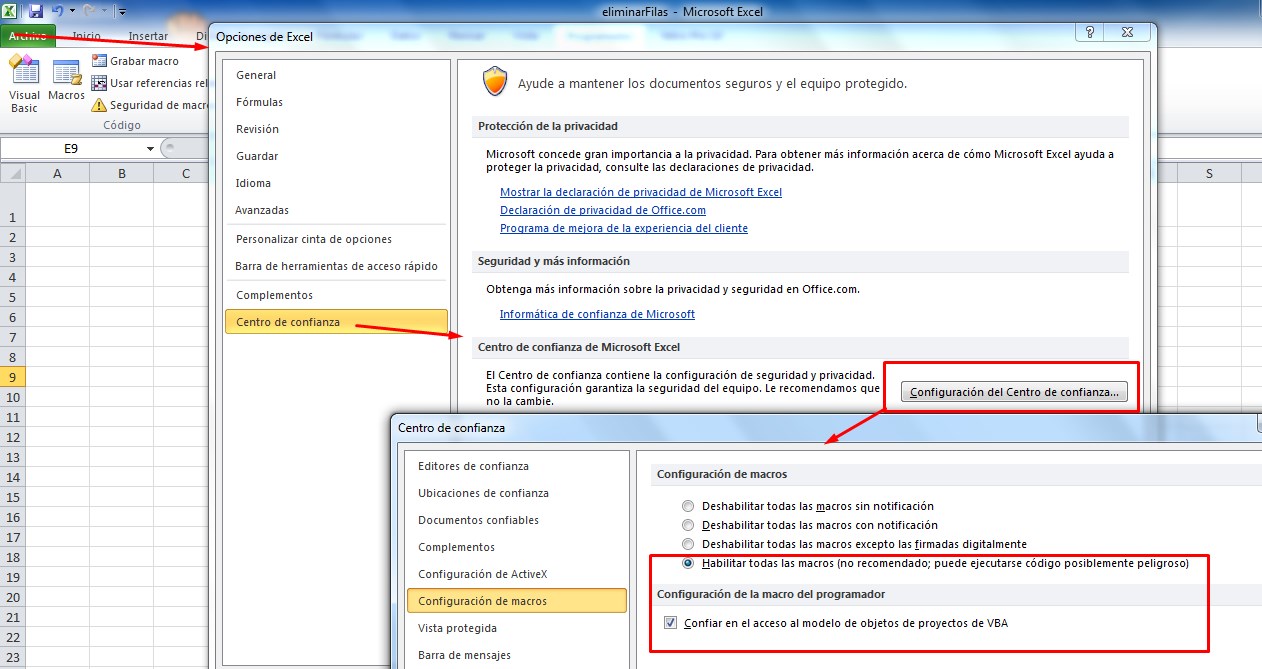The height and width of the screenshot is (669, 1262).
Task: Switch to Insertar ribbon tab
Action: click(x=148, y=36)
